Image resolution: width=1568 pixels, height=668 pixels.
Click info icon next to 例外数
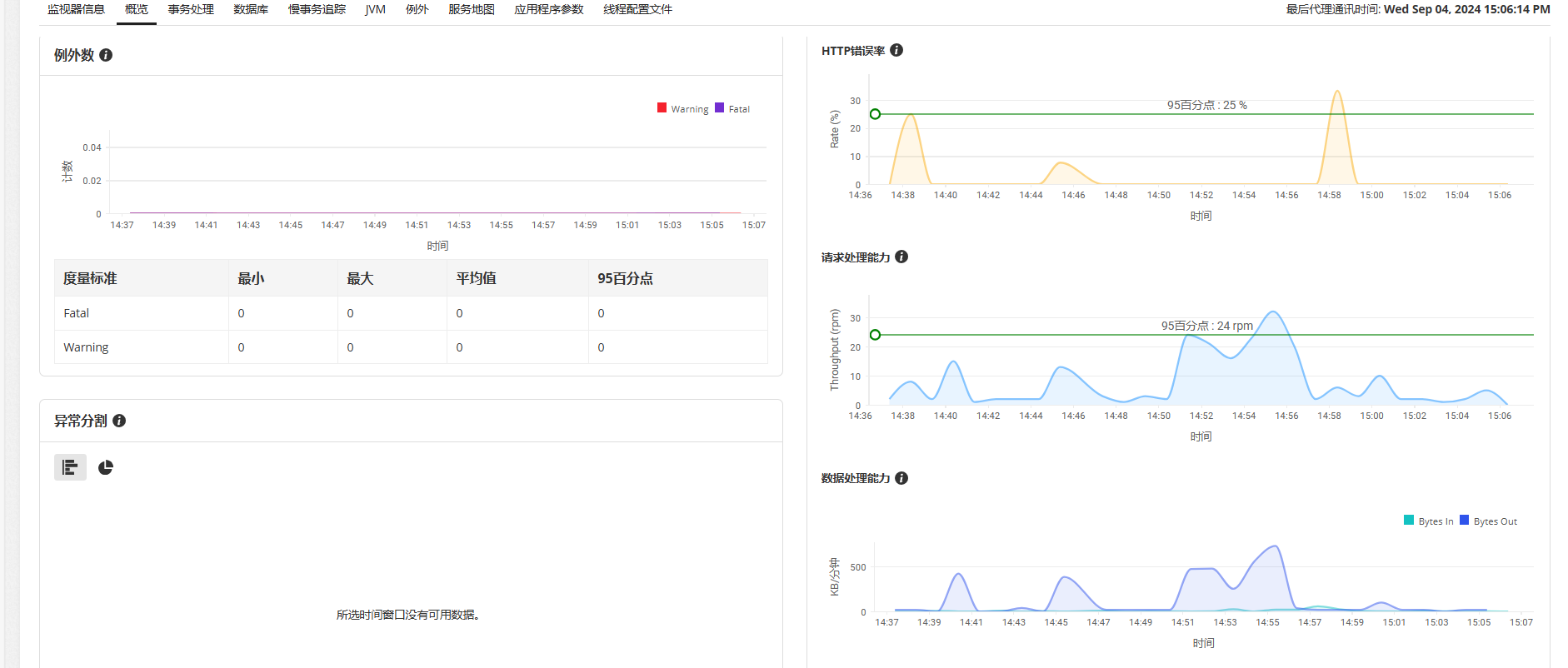[x=106, y=55]
